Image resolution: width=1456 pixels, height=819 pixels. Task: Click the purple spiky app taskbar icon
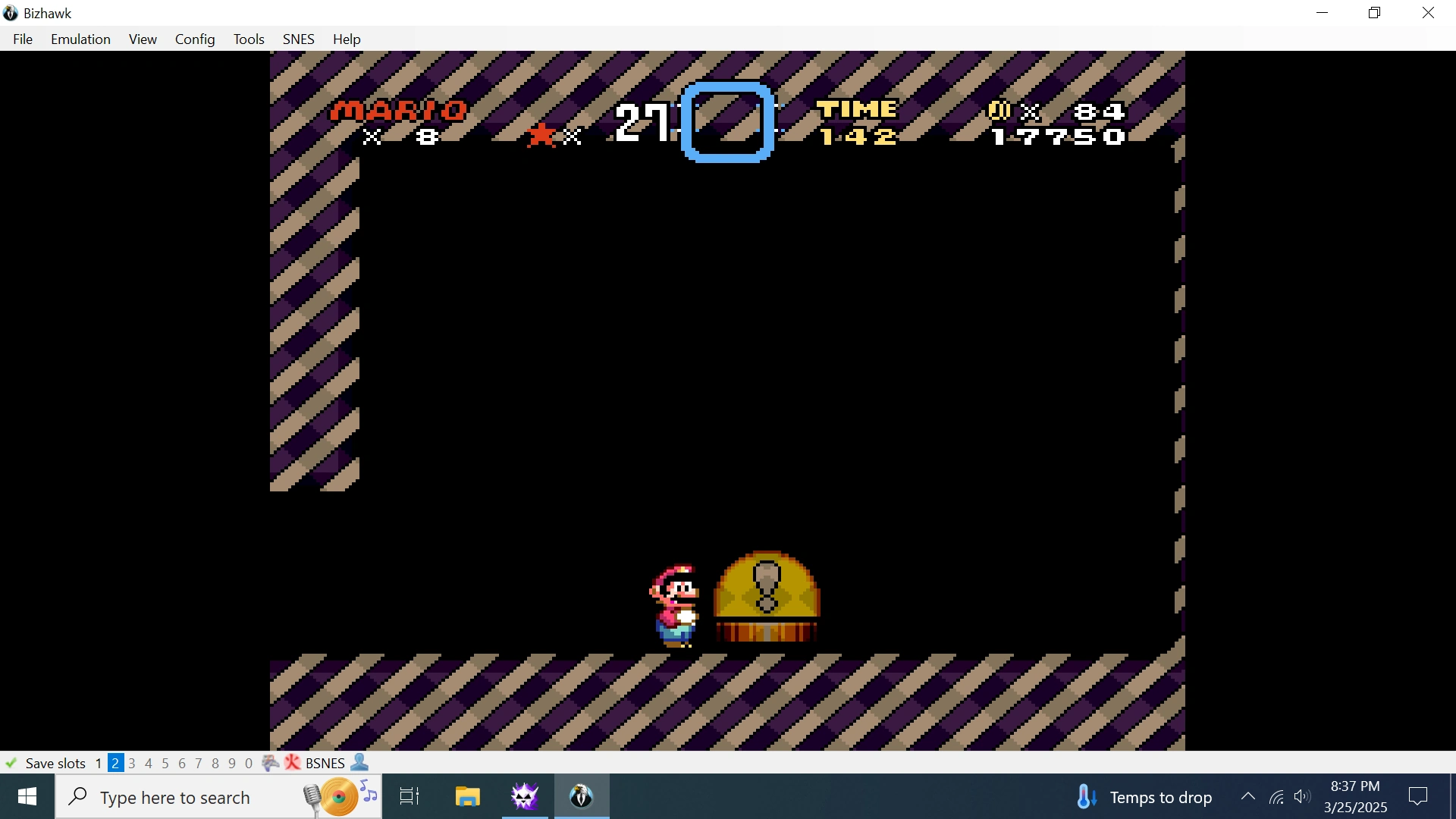click(x=525, y=796)
